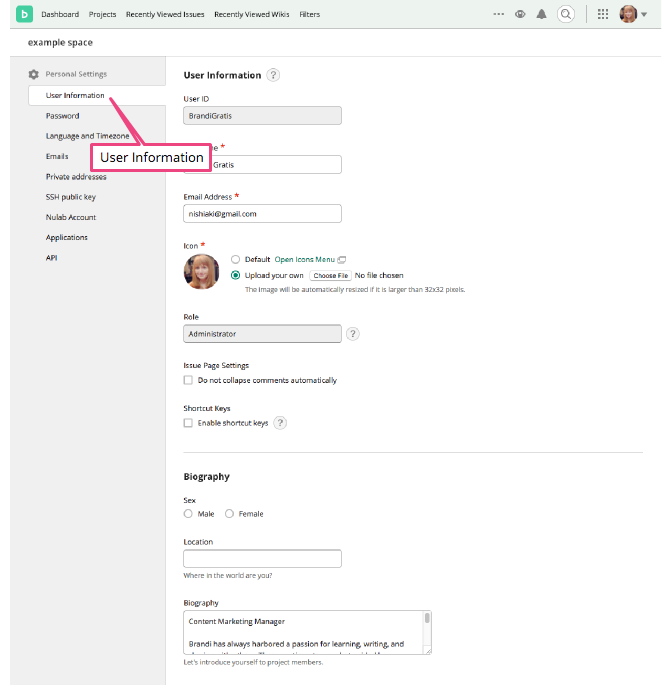Select the Upload your own radio button
The width and height of the screenshot is (662, 685).
point(236,275)
